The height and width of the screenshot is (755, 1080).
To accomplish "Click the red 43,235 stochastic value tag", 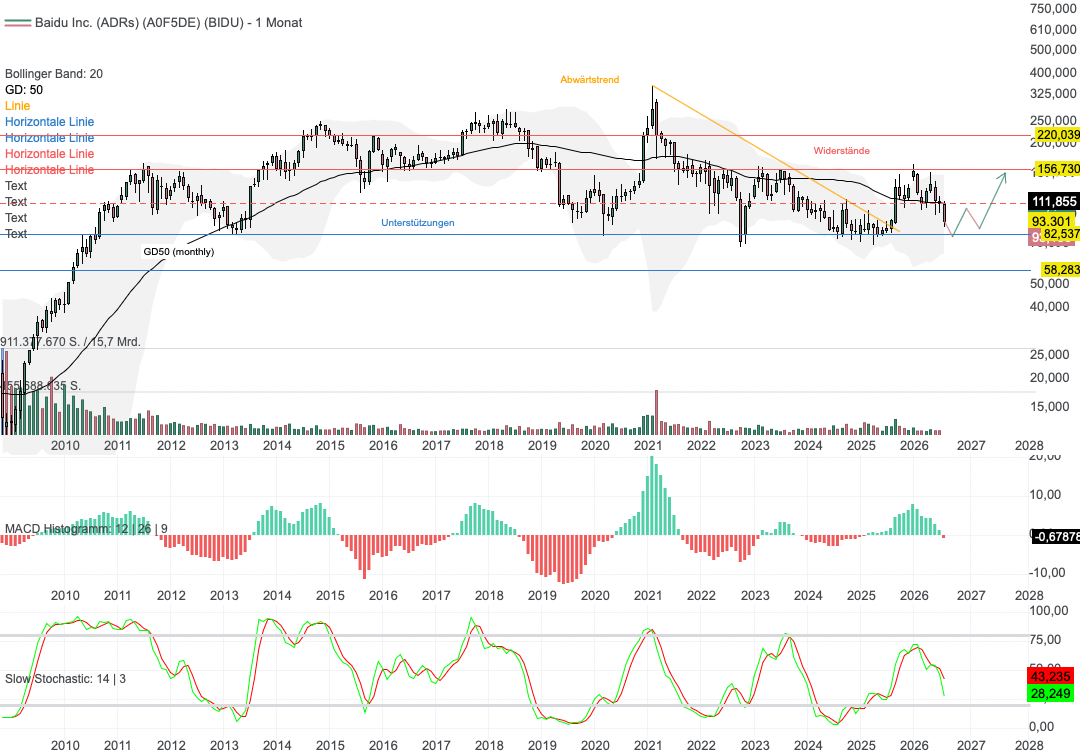I will (x=1050, y=676).
